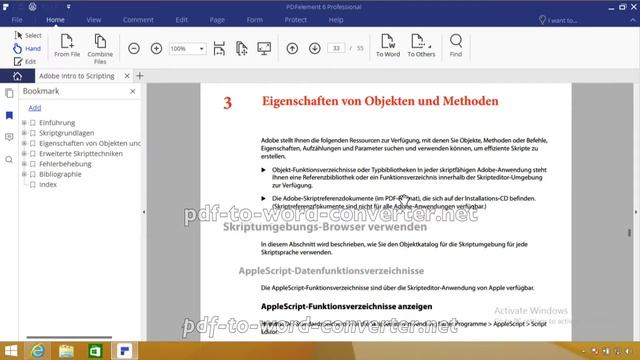Open File Explorer from taskbar
This screenshot has width=640, height=360.
[x=66, y=351]
